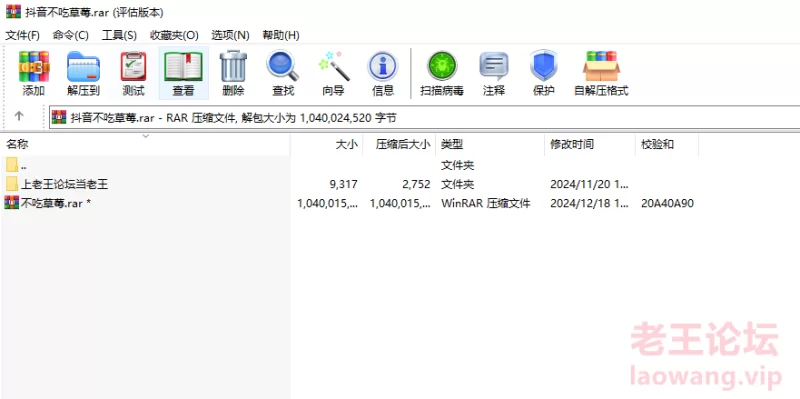Select the 不吃草莓.rar * file name

click(x=56, y=203)
